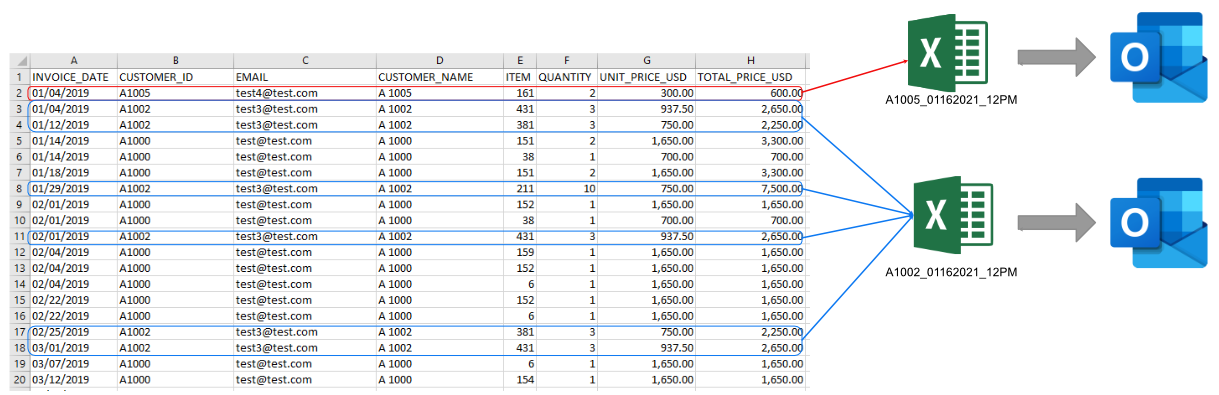Image resolution: width=1219 pixels, height=395 pixels.
Task: Click the 03/12/2019 invoice date cell
Action: coord(74,380)
